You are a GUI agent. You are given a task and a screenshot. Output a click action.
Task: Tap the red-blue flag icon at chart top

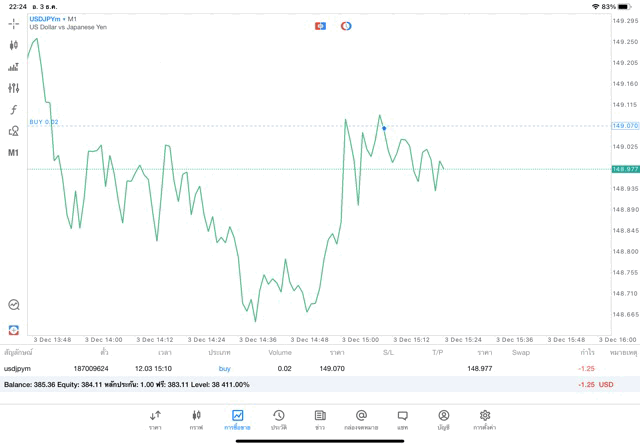[320, 25]
